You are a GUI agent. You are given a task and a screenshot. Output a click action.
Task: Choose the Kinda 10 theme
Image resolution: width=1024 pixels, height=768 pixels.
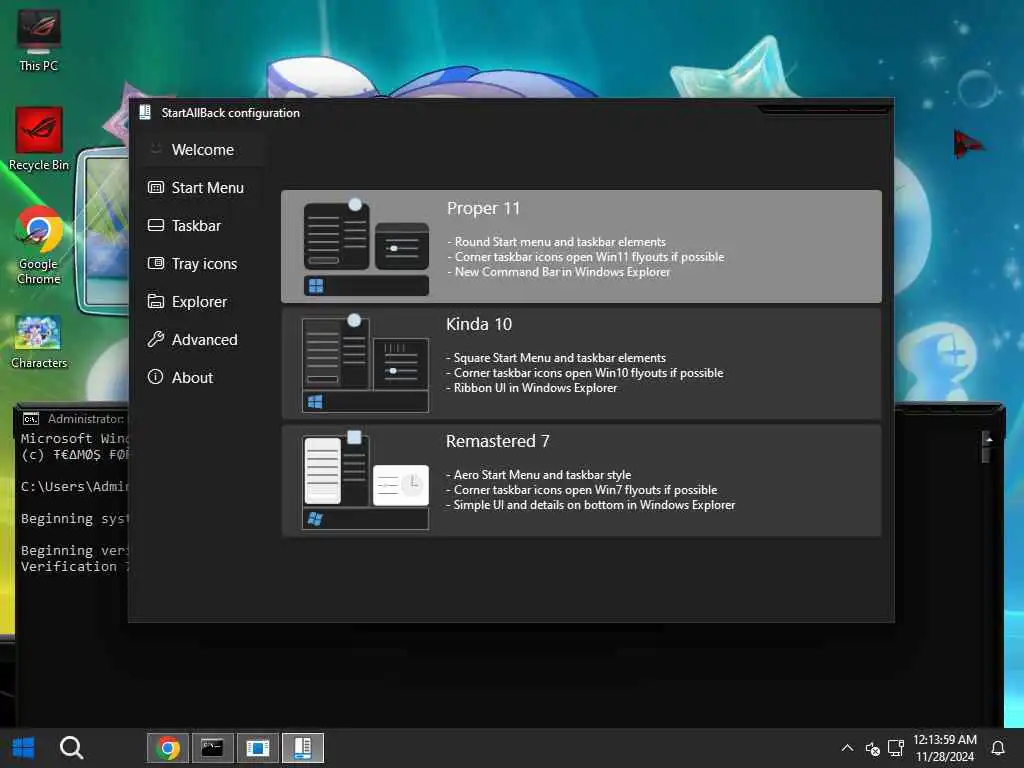[581, 363]
